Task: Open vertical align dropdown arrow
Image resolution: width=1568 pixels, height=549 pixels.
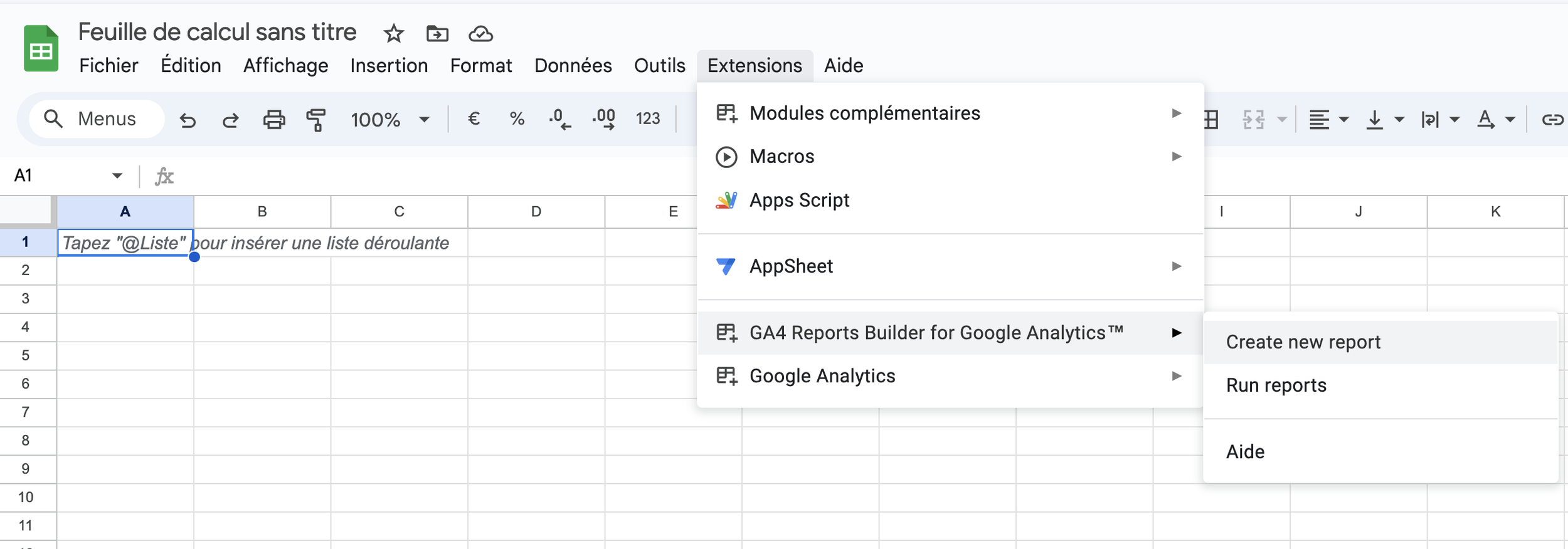Action: 1399,119
